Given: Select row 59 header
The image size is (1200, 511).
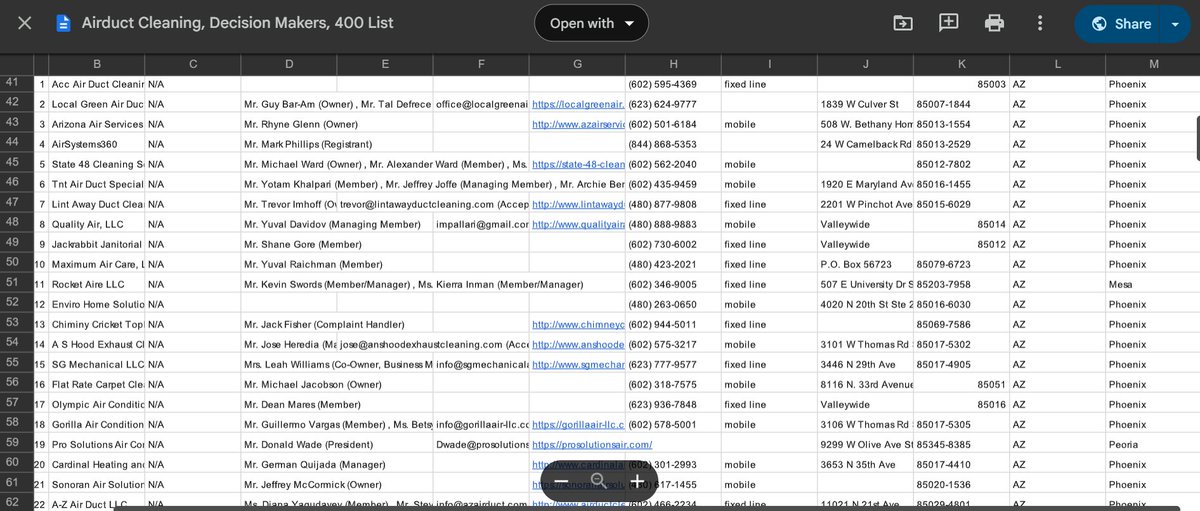Looking at the screenshot, I should 12,443.
